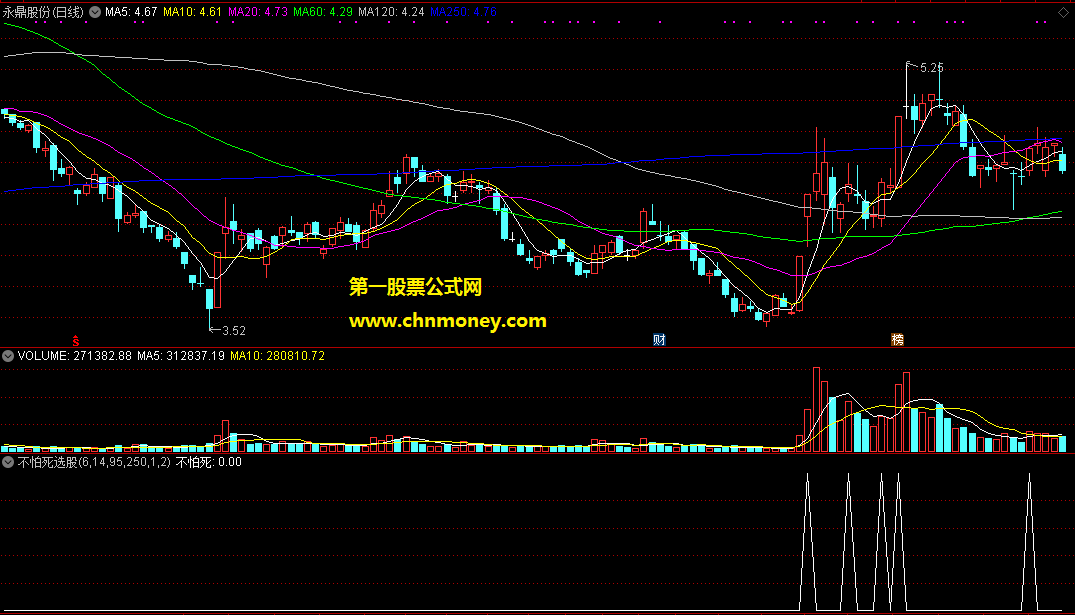Click the 3.52 low price annotation
Image resolution: width=1075 pixels, height=615 pixels.
234,330
